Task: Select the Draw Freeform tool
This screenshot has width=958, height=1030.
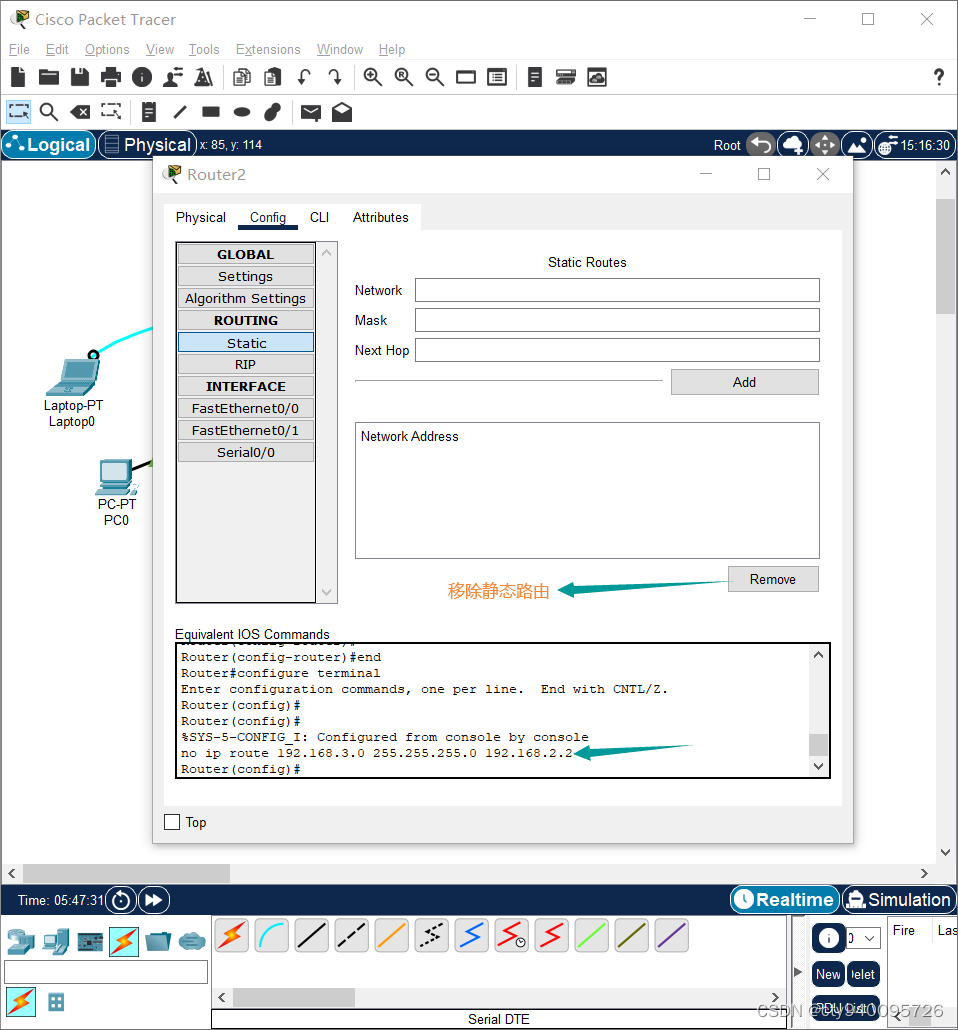Action: [273, 112]
